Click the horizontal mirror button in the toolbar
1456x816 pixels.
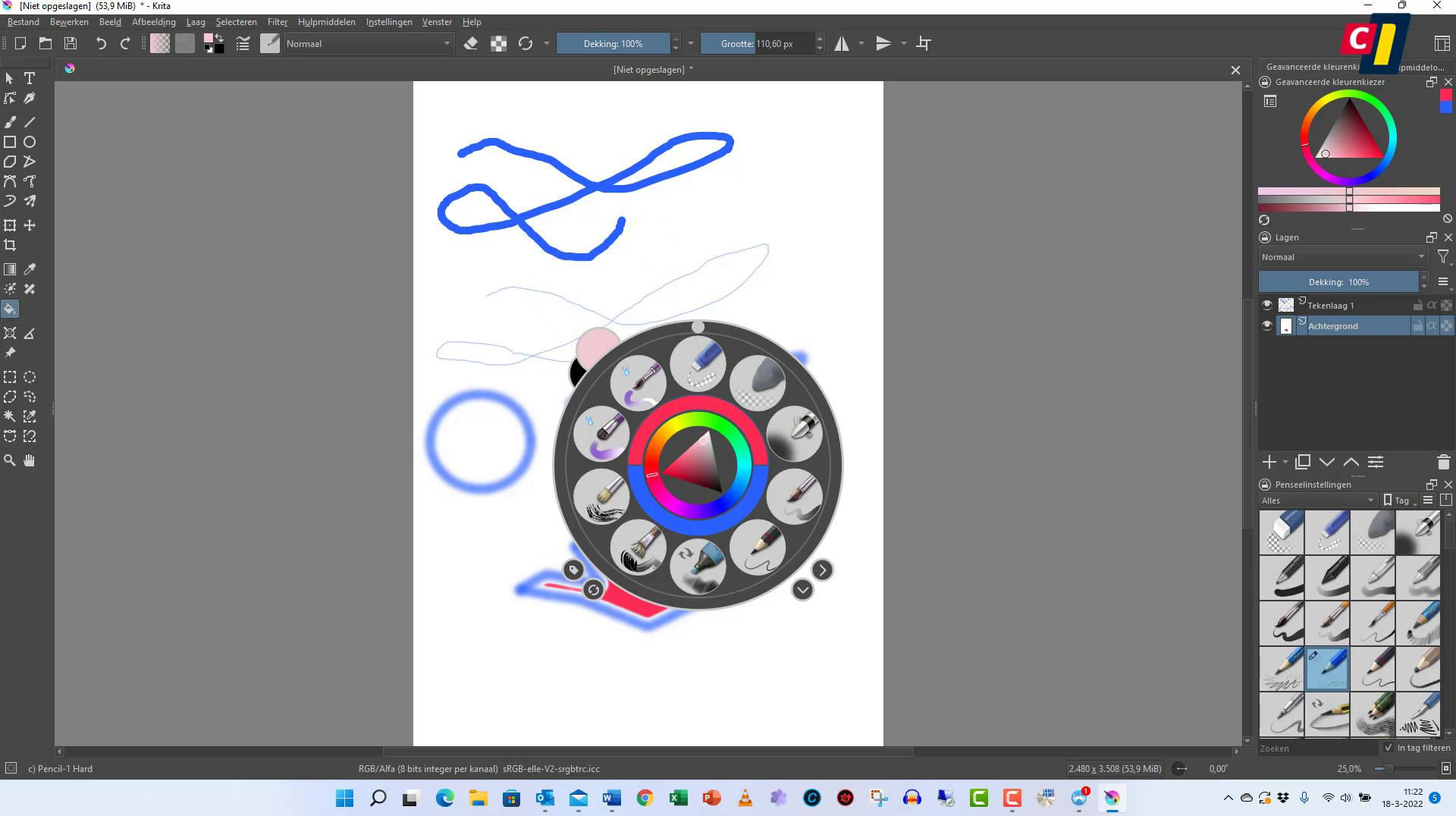pos(842,43)
